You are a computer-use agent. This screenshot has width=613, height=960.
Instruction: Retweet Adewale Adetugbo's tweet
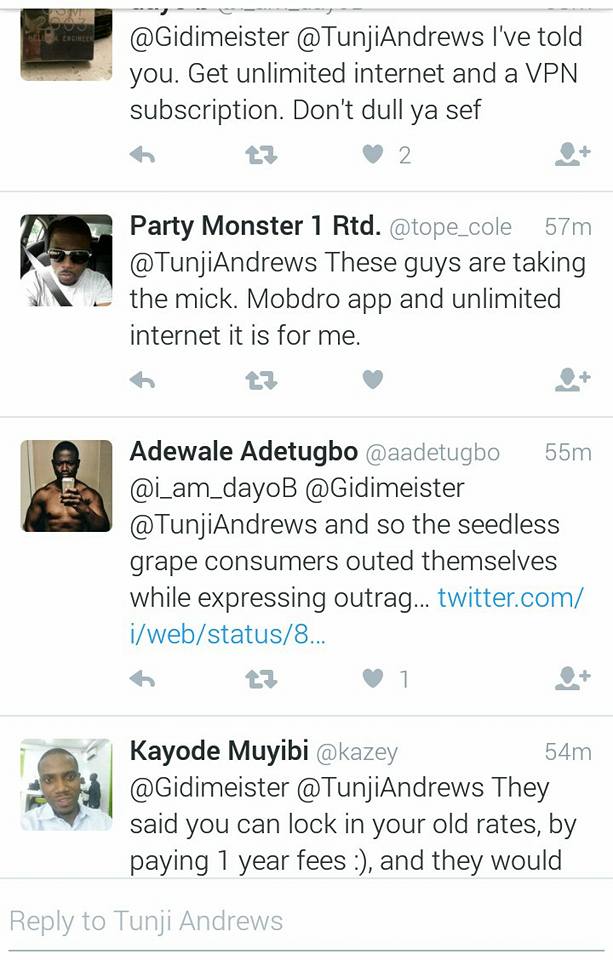point(262,677)
